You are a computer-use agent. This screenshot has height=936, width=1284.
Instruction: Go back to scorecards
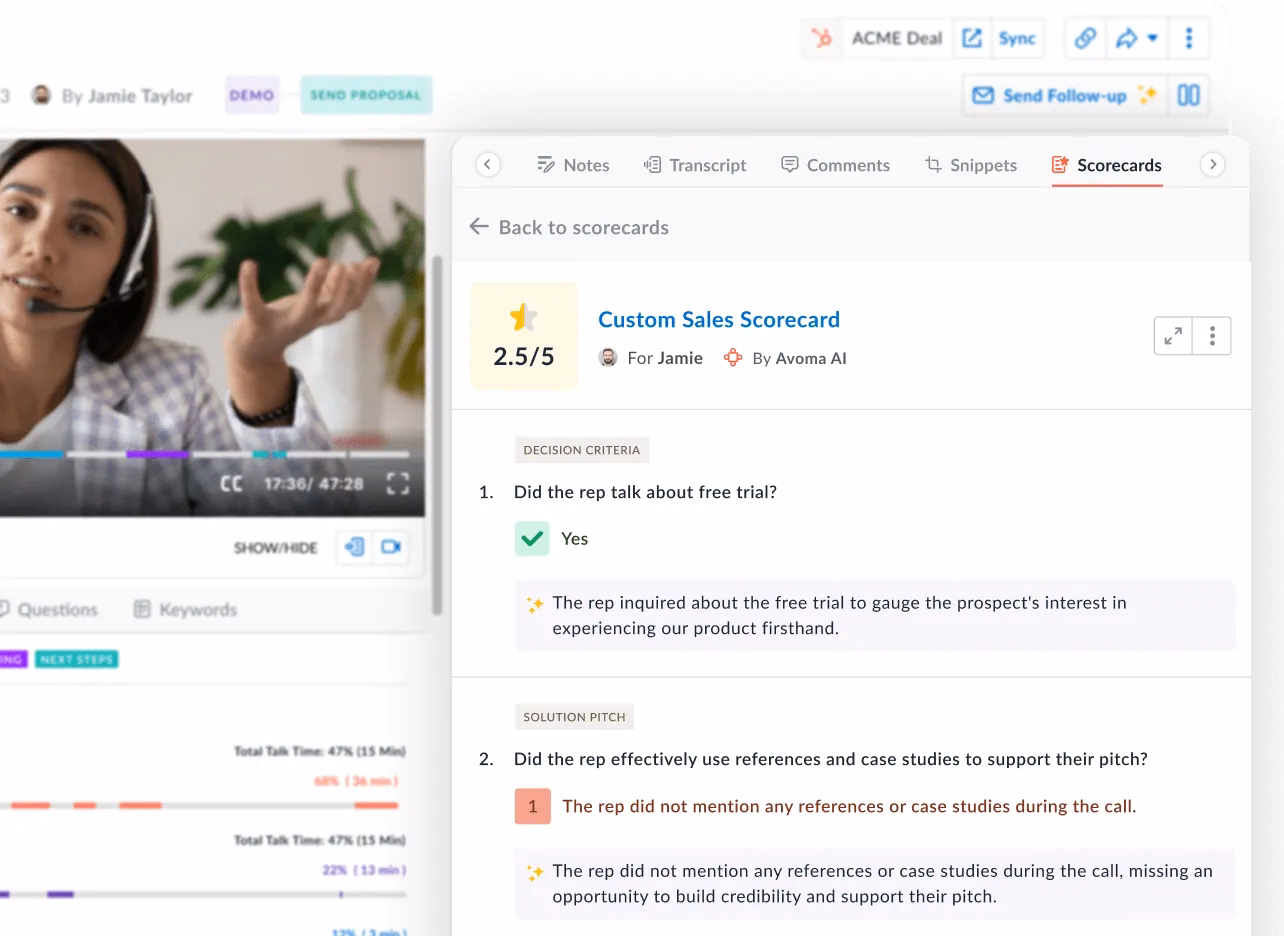click(569, 227)
